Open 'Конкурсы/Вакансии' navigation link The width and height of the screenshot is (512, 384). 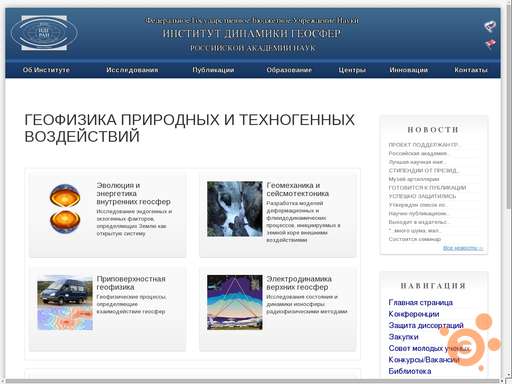point(424,360)
